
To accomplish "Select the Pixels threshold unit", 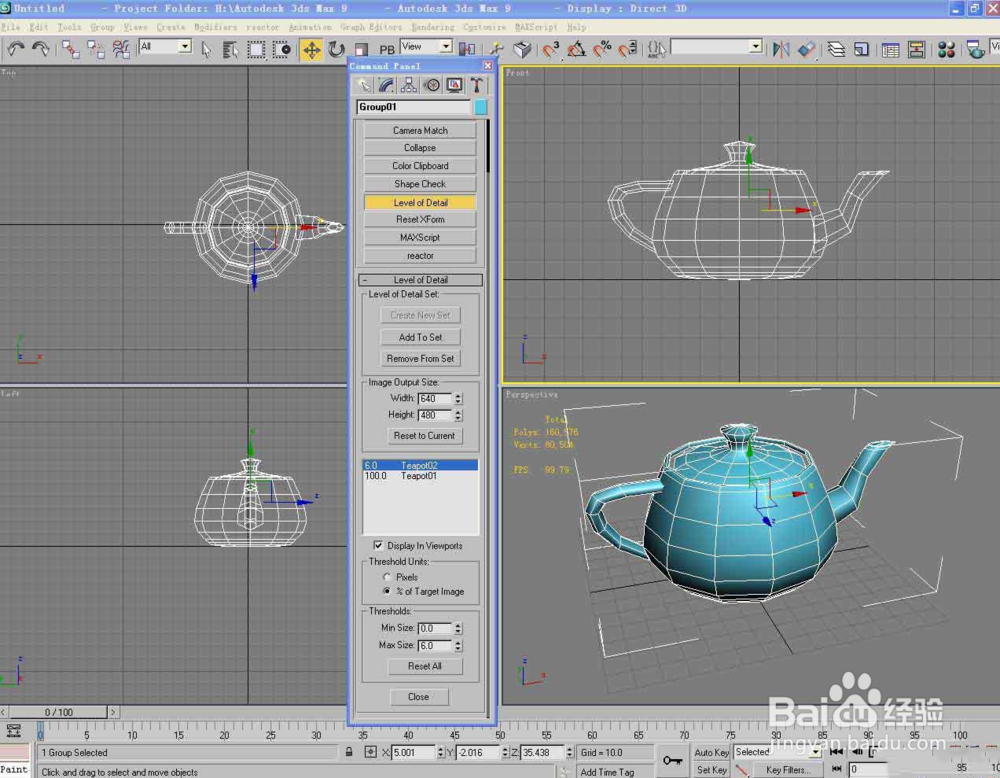I will [387, 577].
